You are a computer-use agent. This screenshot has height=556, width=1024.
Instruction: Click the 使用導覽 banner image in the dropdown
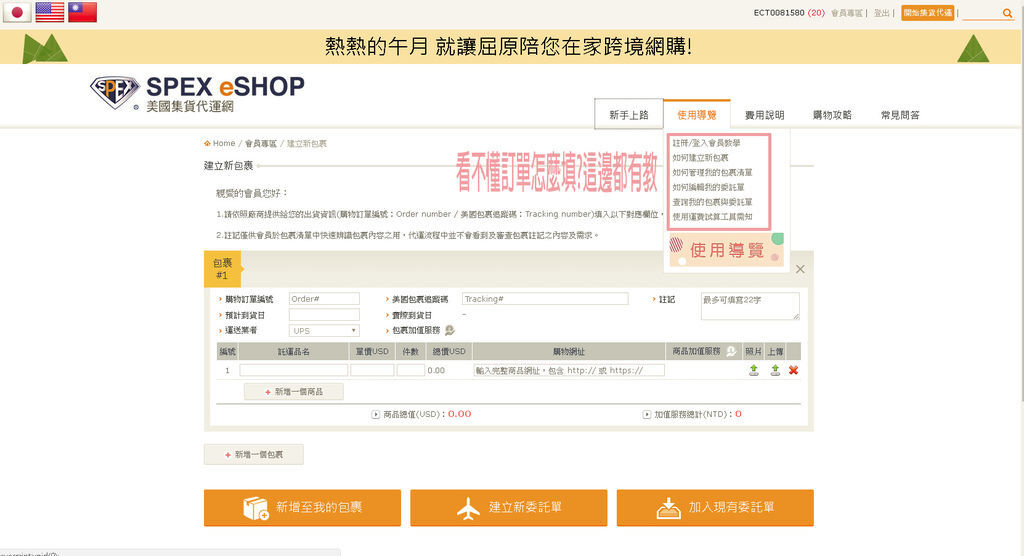[726, 250]
